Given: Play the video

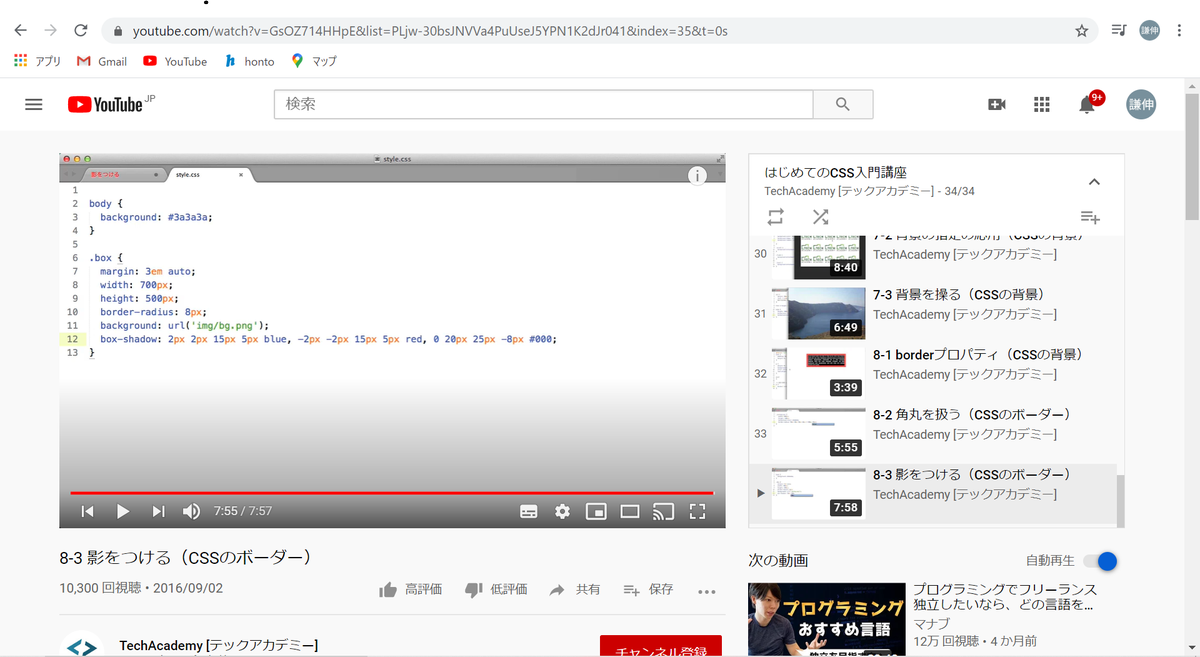Looking at the screenshot, I should 123,511.
